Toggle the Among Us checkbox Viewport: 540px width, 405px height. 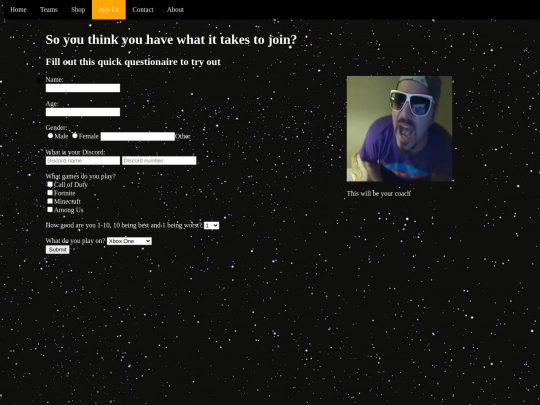[x=50, y=209]
